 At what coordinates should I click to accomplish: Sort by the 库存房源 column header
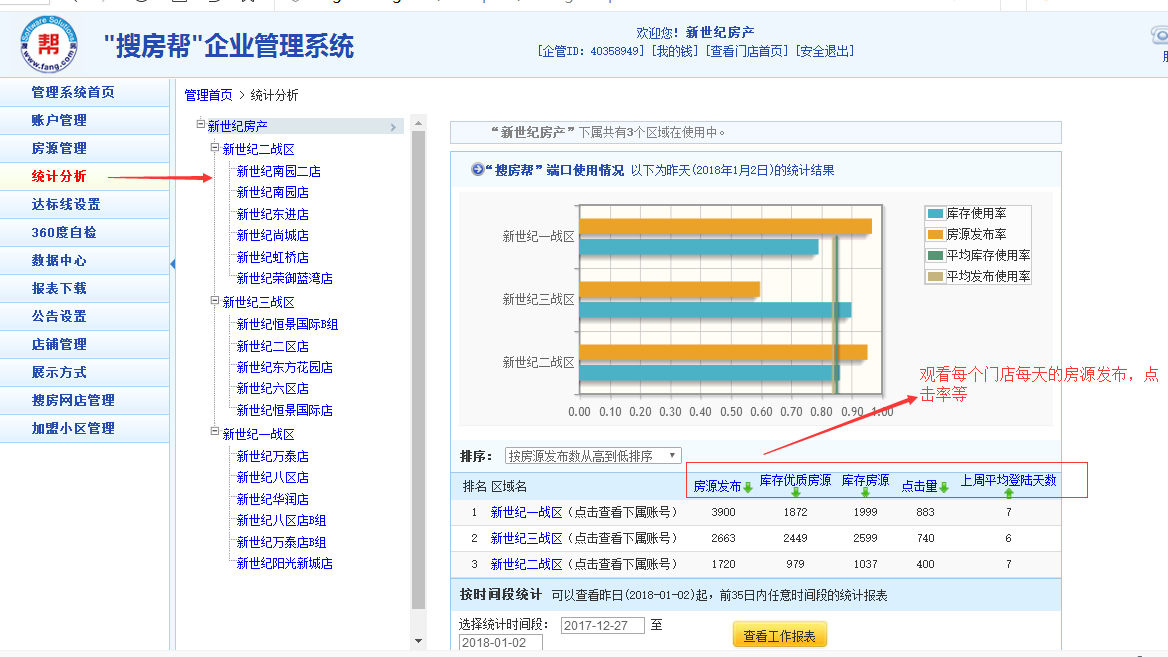866,480
